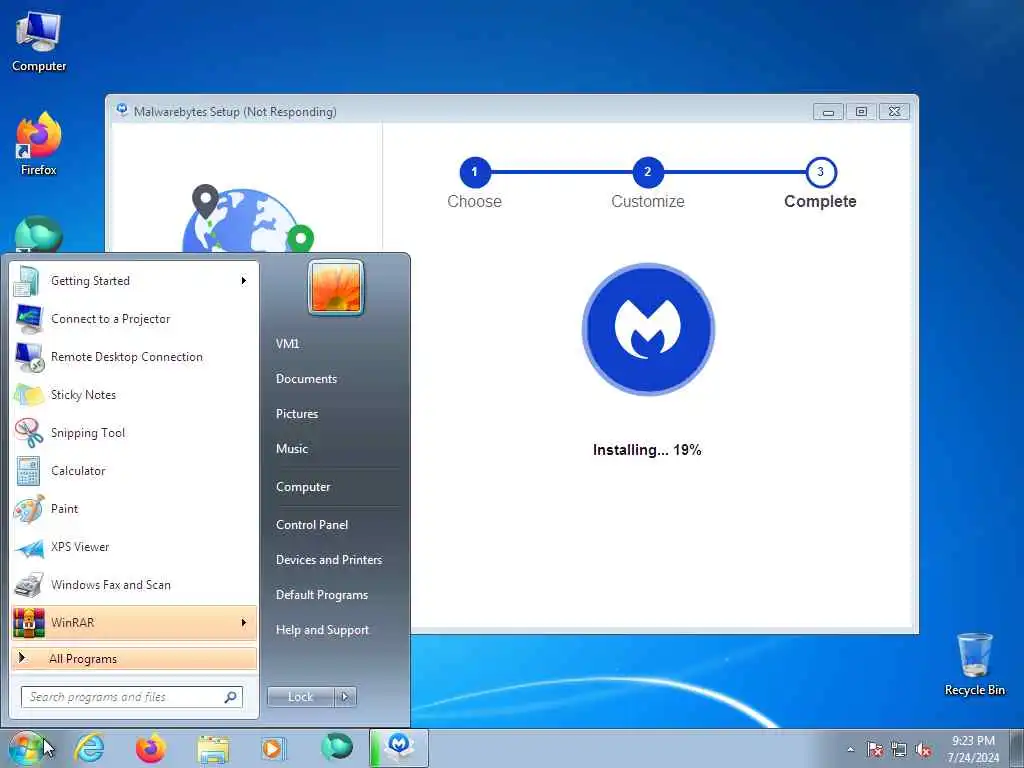Open Windows Media Player on taskbar
Viewport: 1024px width, 768px height.
[x=274, y=748]
